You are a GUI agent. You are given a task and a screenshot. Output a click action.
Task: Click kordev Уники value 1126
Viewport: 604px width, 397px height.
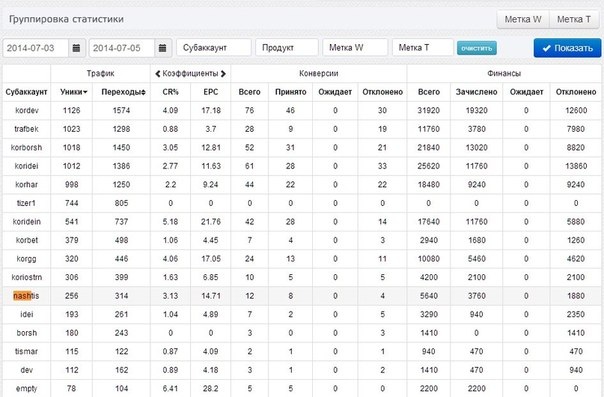point(72,111)
